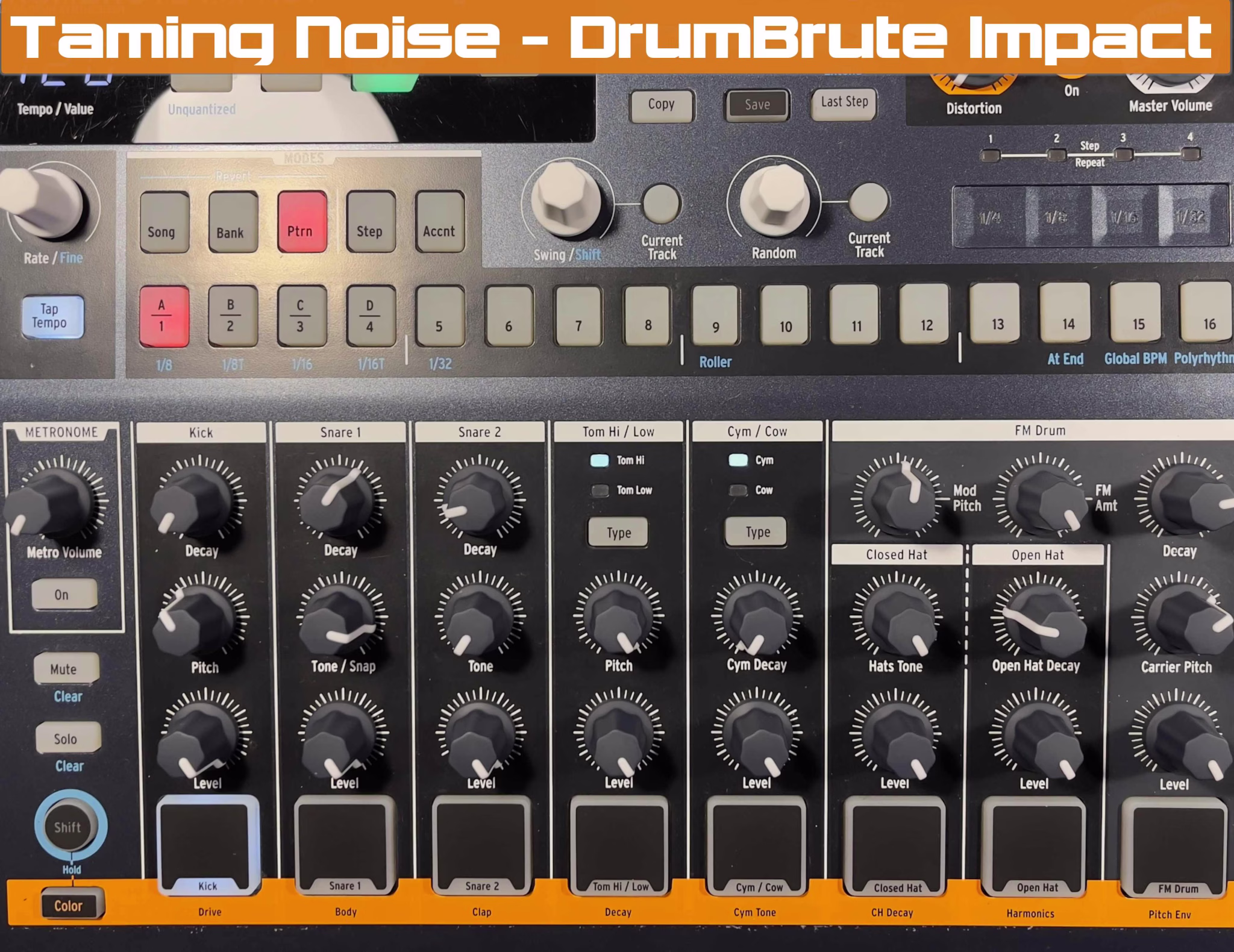The image size is (1234, 952).
Task: Toggle step button 5
Action: click(440, 316)
